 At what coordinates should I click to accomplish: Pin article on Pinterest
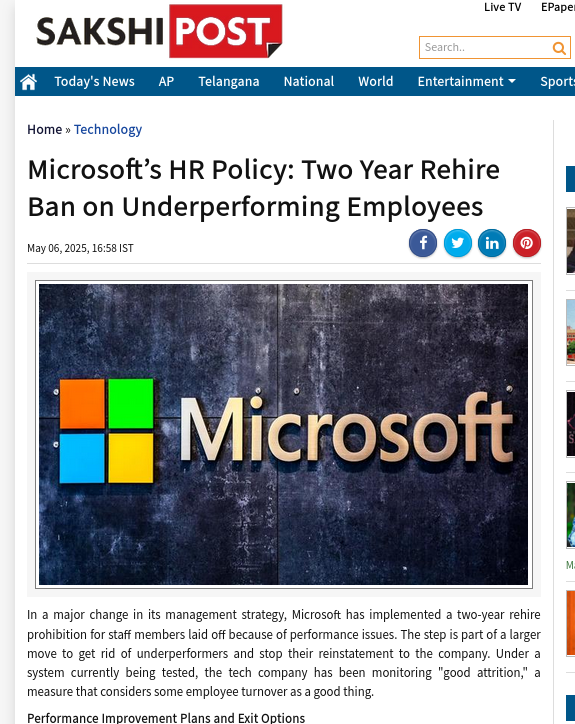(x=527, y=243)
